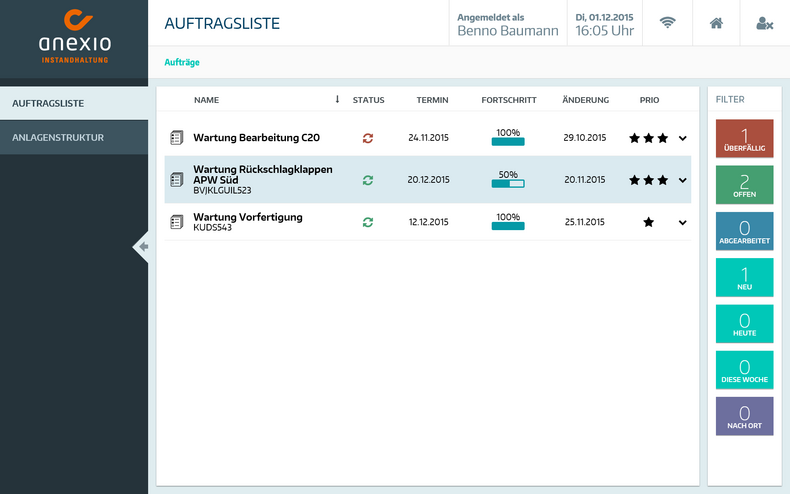The image size is (790, 494).
Task: Click the anexio Instandhaltung logo
Action: (75, 38)
